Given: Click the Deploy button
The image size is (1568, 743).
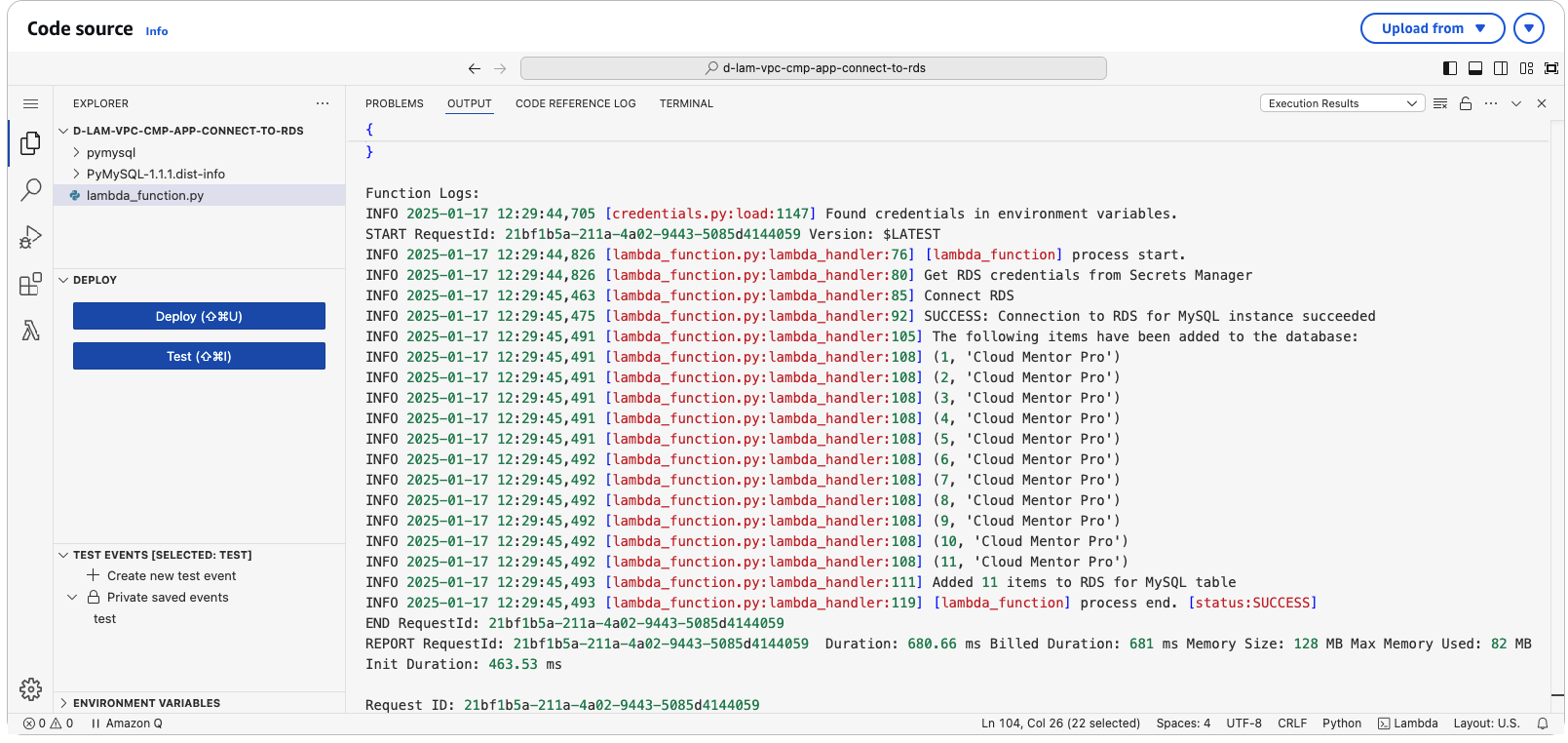Looking at the screenshot, I should tap(199, 316).
